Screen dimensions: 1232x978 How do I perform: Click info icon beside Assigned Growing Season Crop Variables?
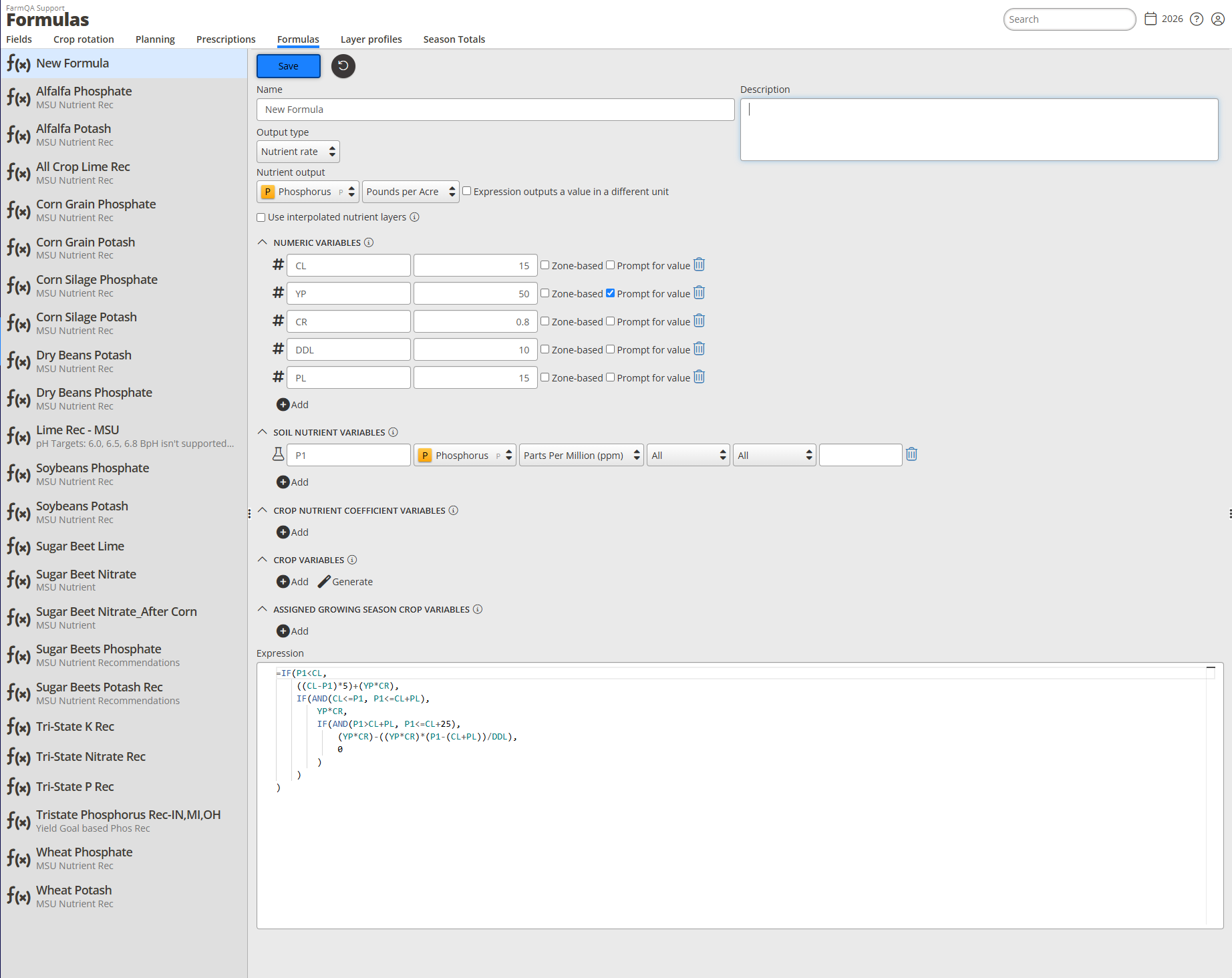point(478,609)
